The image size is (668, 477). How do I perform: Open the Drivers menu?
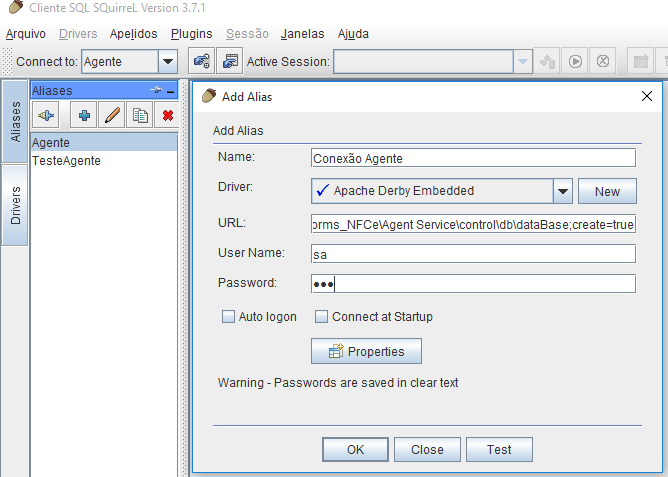click(78, 34)
